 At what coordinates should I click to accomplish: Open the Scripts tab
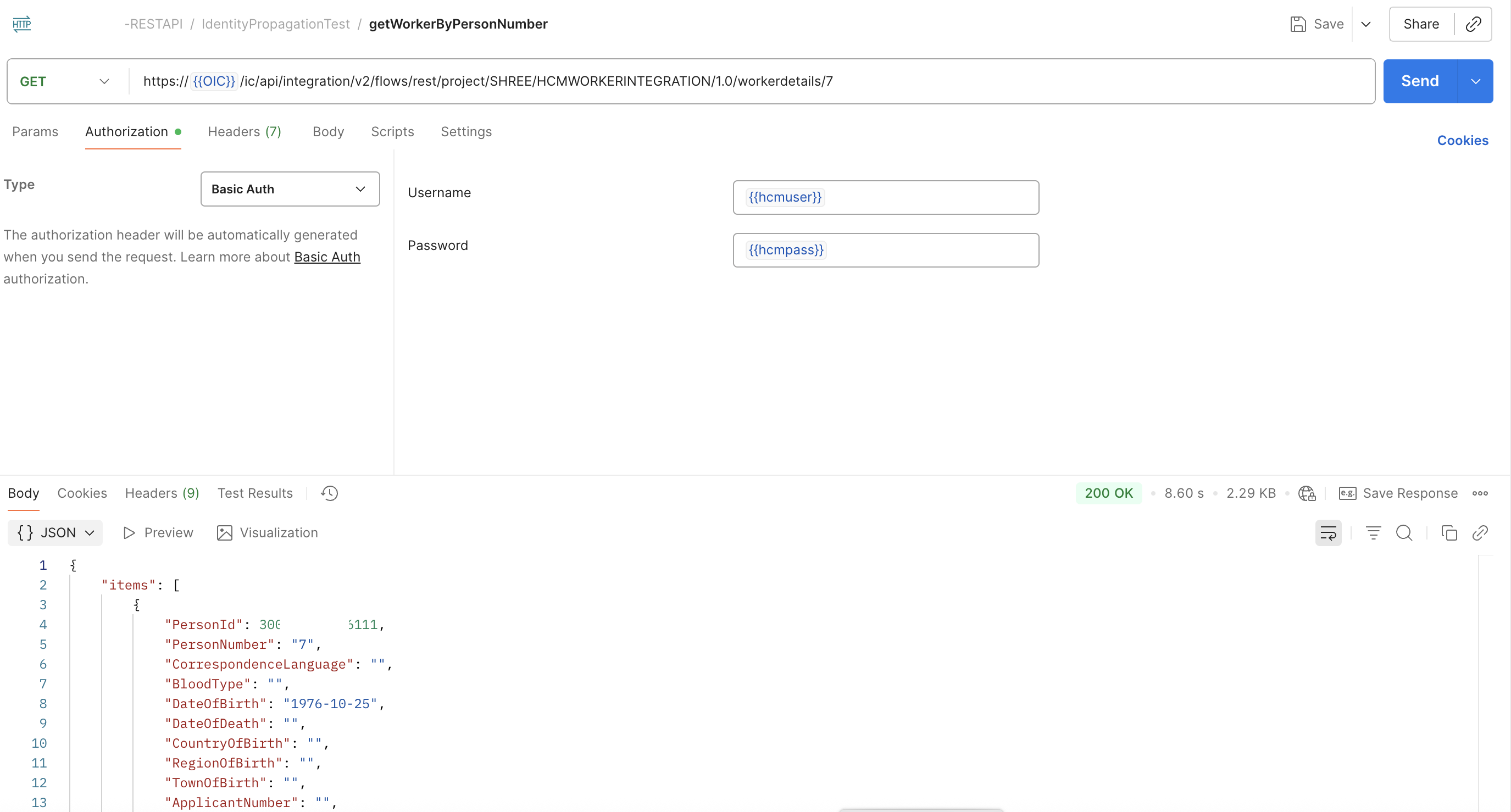point(392,131)
